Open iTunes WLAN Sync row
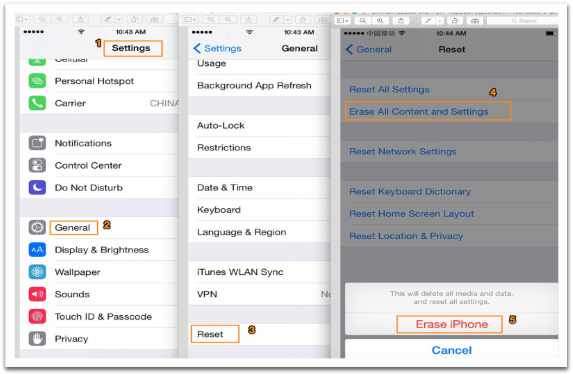The width and height of the screenshot is (573, 374). click(x=259, y=272)
